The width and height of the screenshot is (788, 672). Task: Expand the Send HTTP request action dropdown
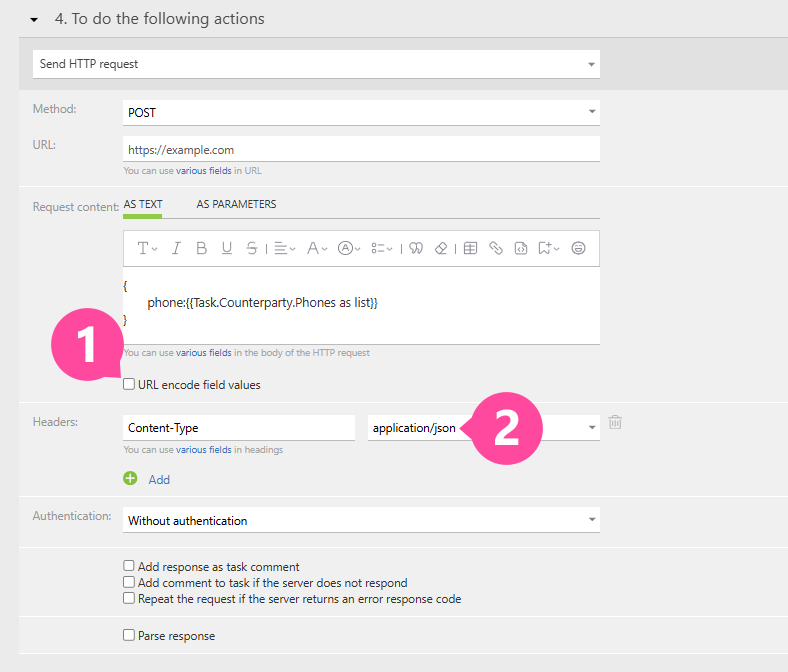316,64
